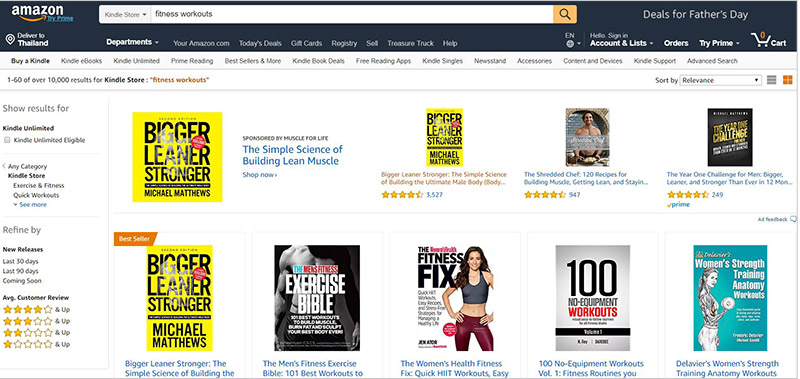Switch to grid view icon

[x=788, y=80]
